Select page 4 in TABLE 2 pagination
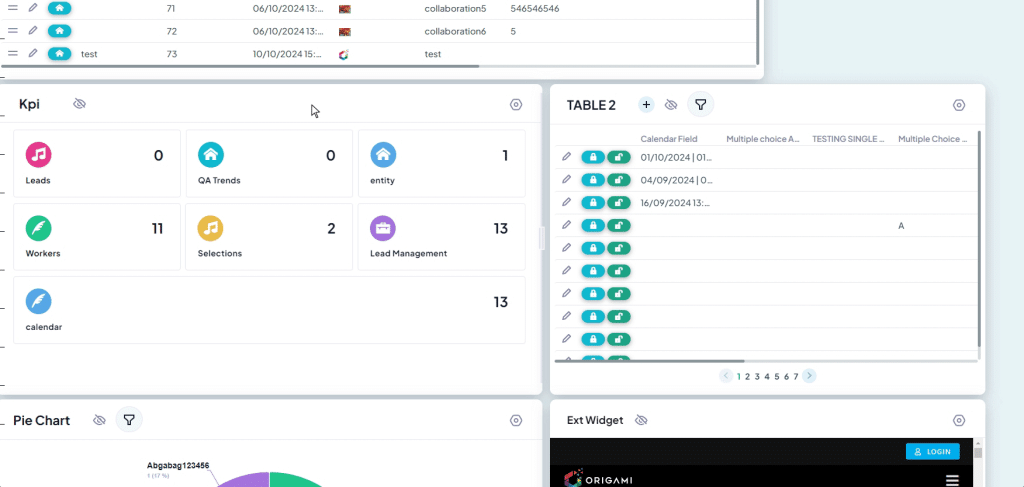Screen dimensions: 1024x487 [x=767, y=376]
